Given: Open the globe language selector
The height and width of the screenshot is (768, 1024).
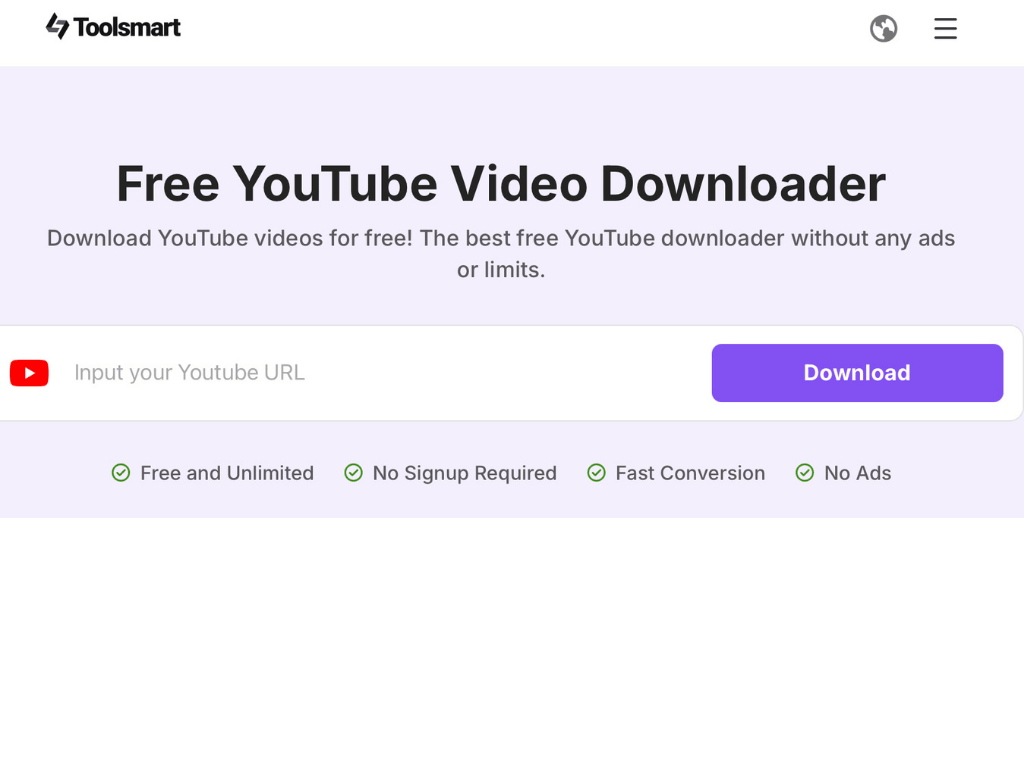Looking at the screenshot, I should pyautogui.click(x=883, y=29).
